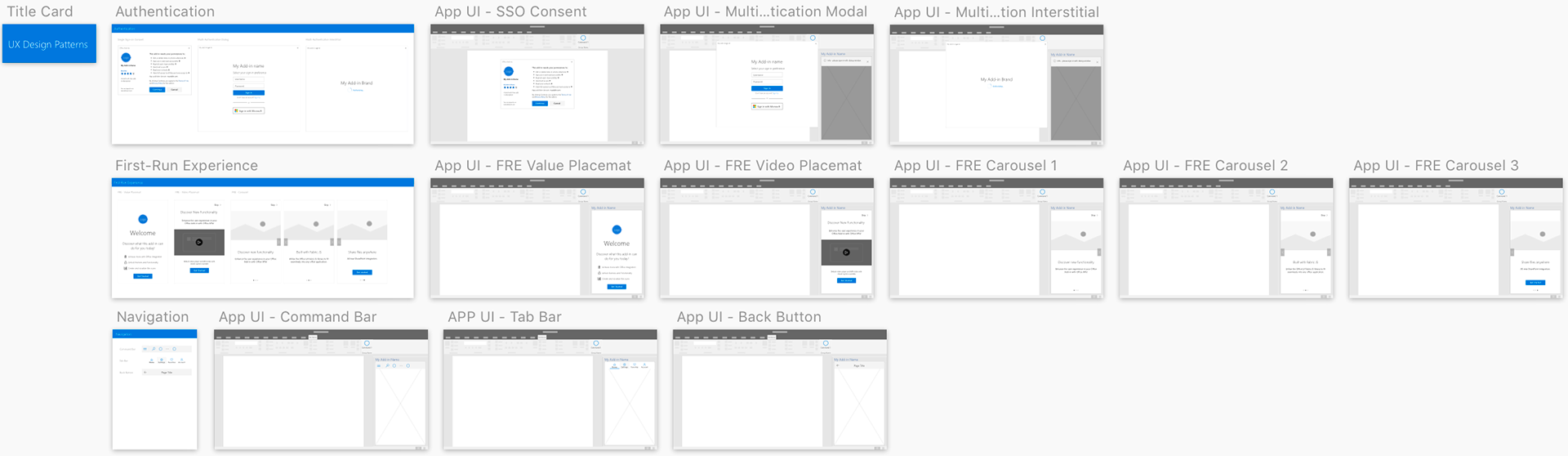Click the blue sign-in button in Authentication Modal
Image resolution: width=1568 pixels, height=456 pixels.
tap(767, 88)
